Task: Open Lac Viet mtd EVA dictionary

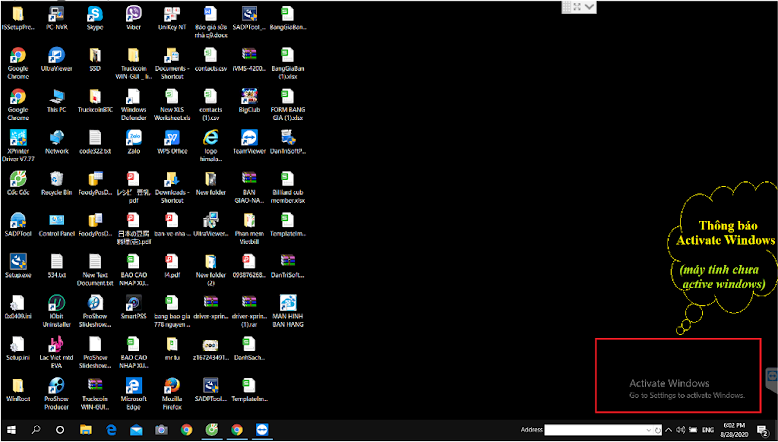Action: pyautogui.click(x=57, y=352)
